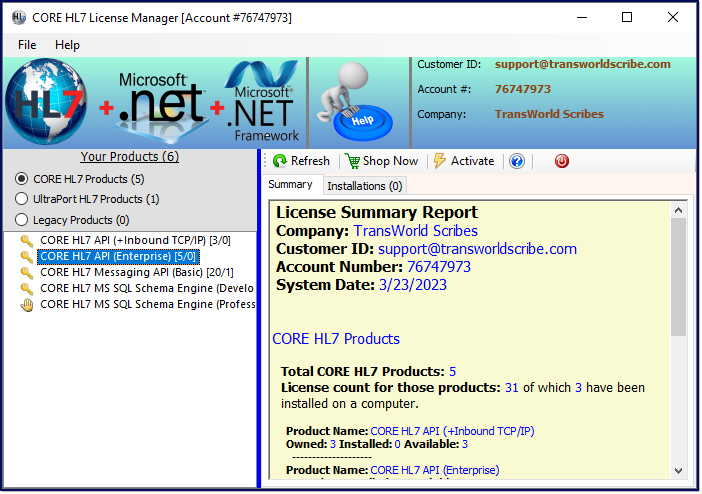702x494 pixels.
Task: Click the green Refresh arrow icon
Action: coord(280,161)
